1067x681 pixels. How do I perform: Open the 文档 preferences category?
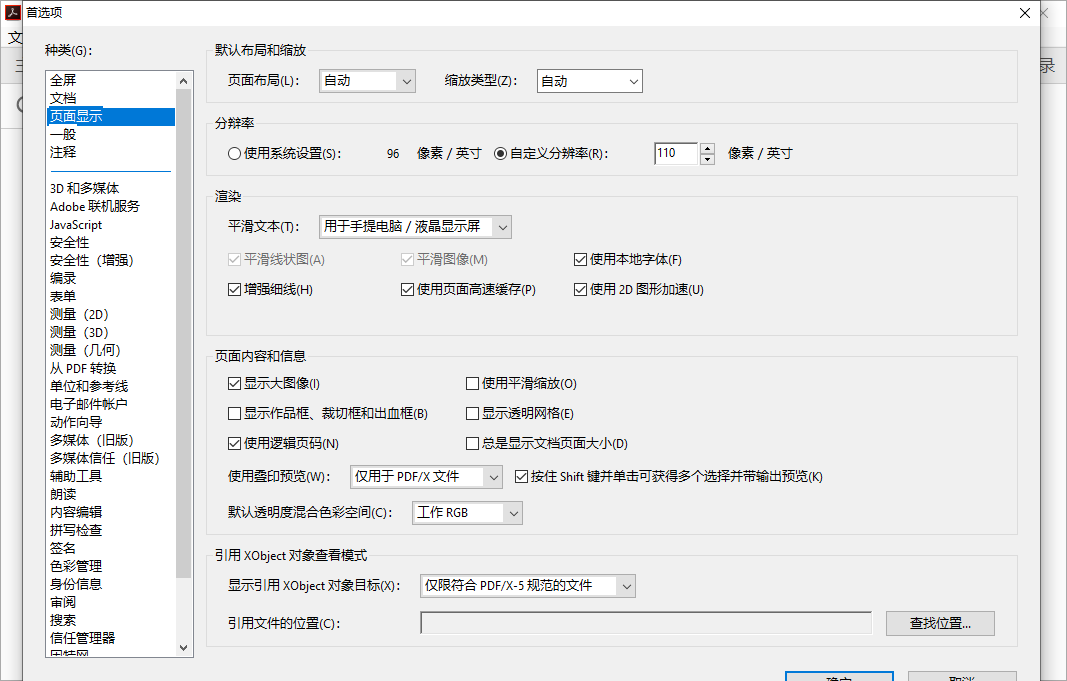62,97
